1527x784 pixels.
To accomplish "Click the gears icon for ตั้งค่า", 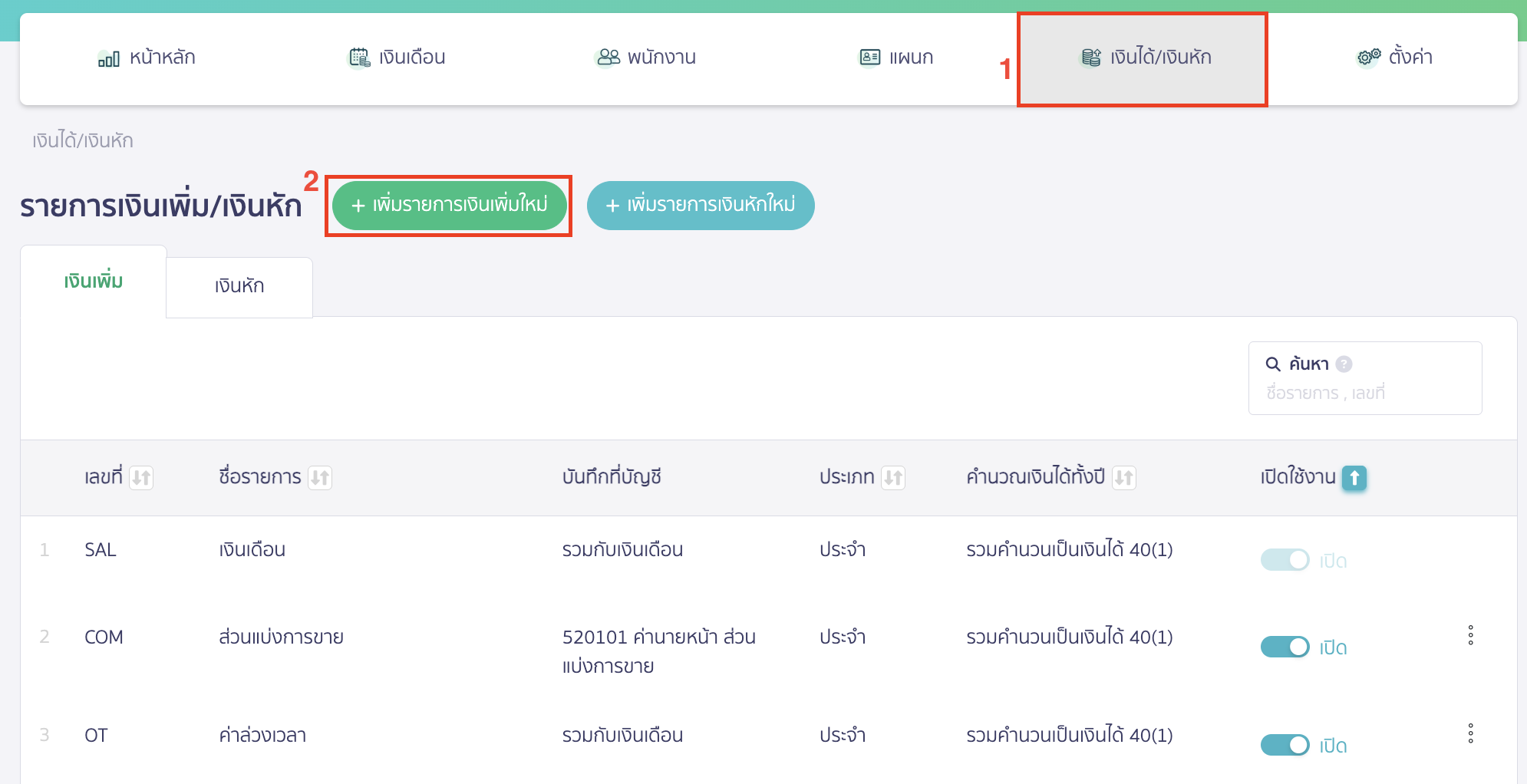I will click(1368, 58).
